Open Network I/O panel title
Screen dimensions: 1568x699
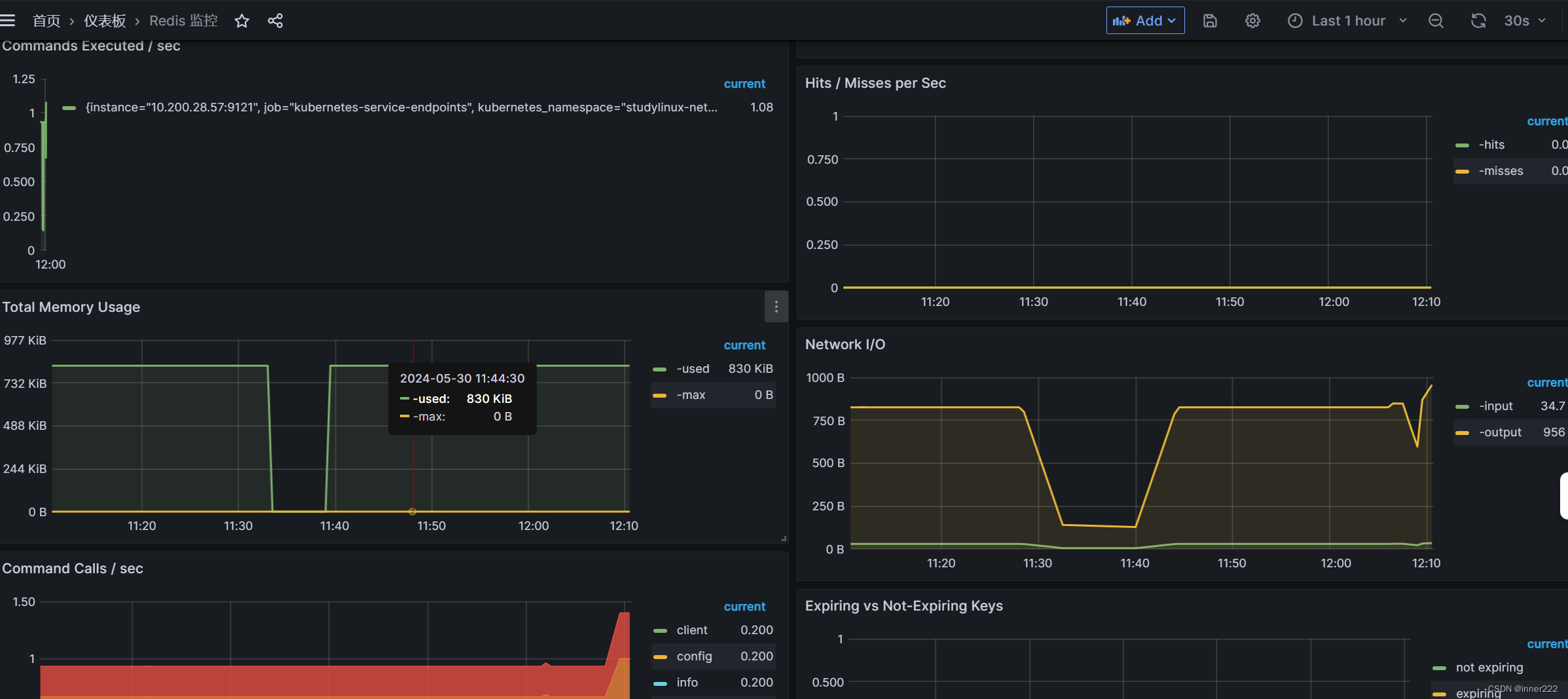[x=845, y=345]
